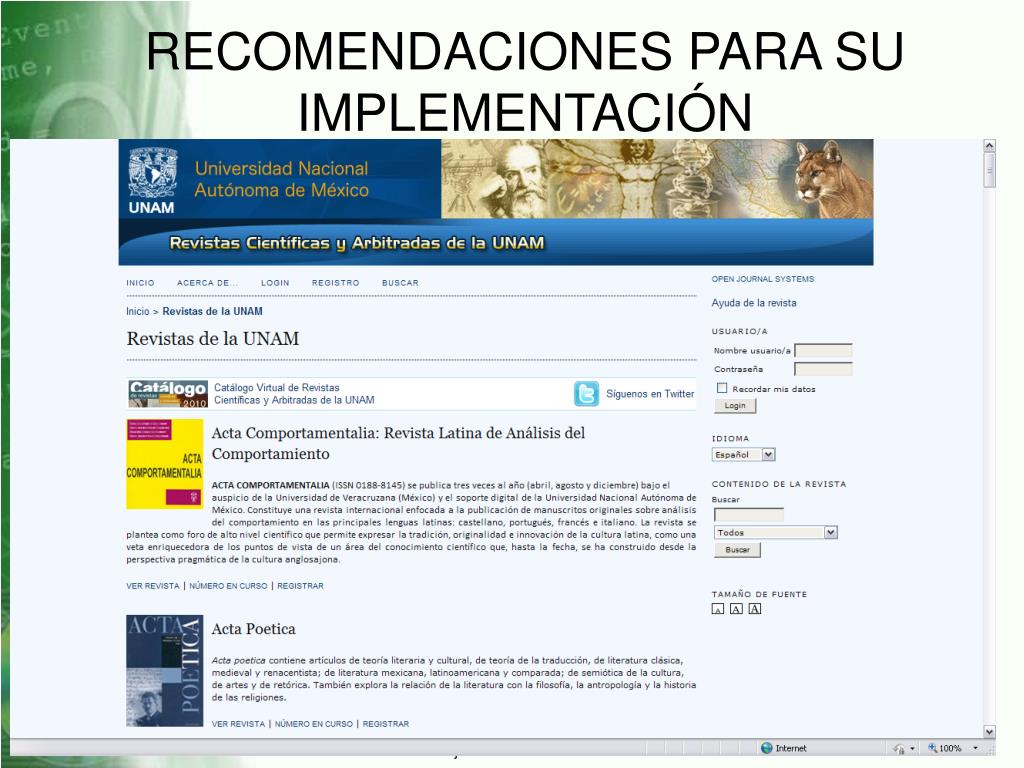Screen dimensions: 1024x768
Task: Click REGISTRAR under Acta Poetica
Action: coord(386,724)
